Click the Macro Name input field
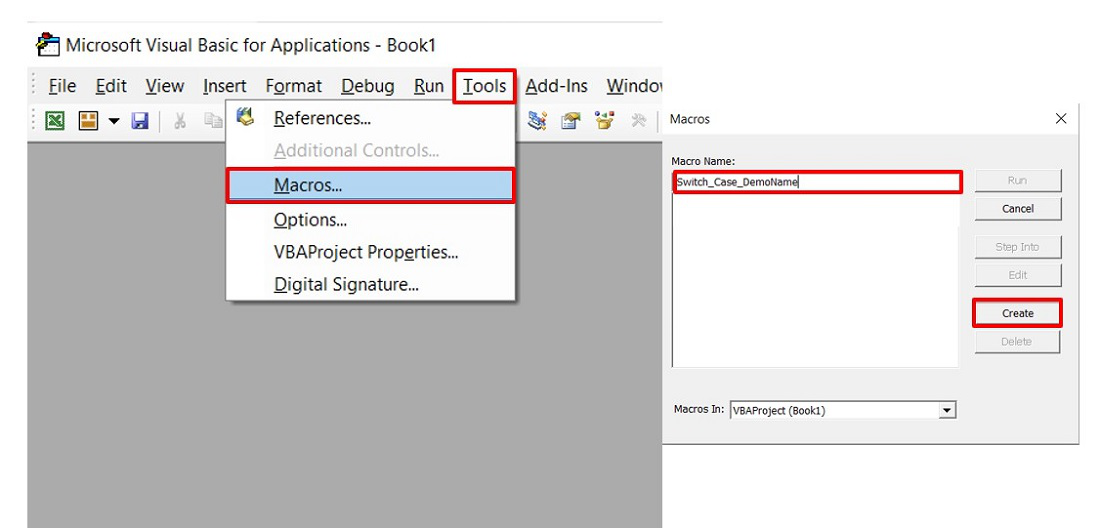1100x528 pixels. (x=817, y=182)
